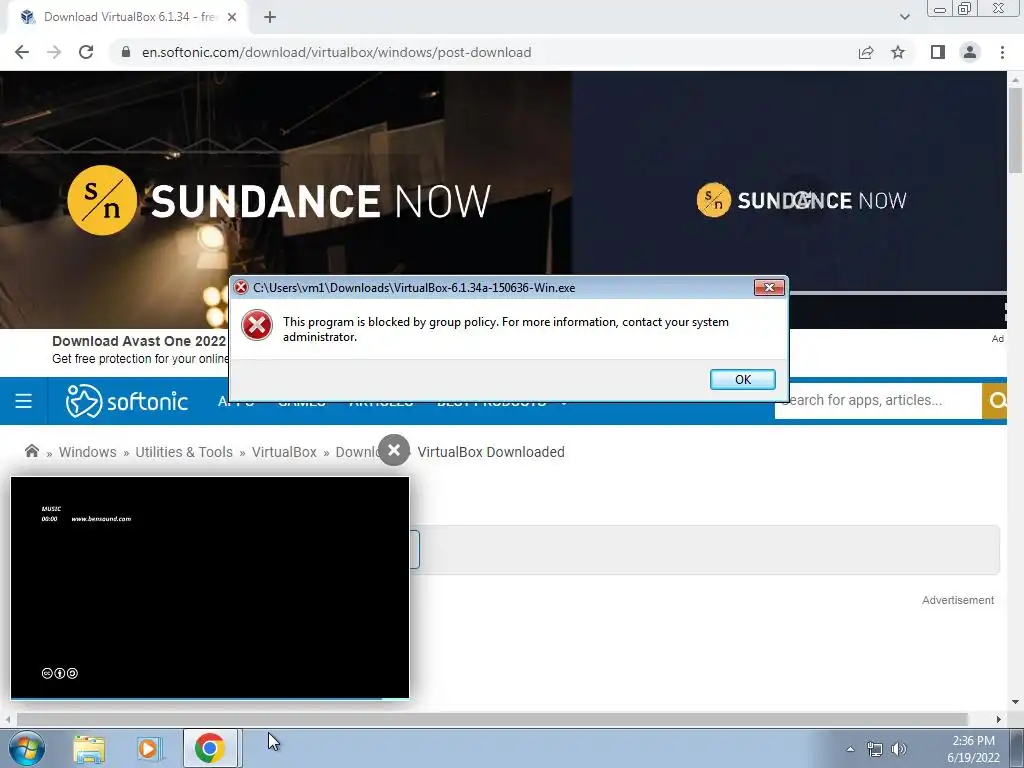Viewport: 1024px width, 768px height.
Task: Open a new tab with the plus button
Action: pos(270,17)
